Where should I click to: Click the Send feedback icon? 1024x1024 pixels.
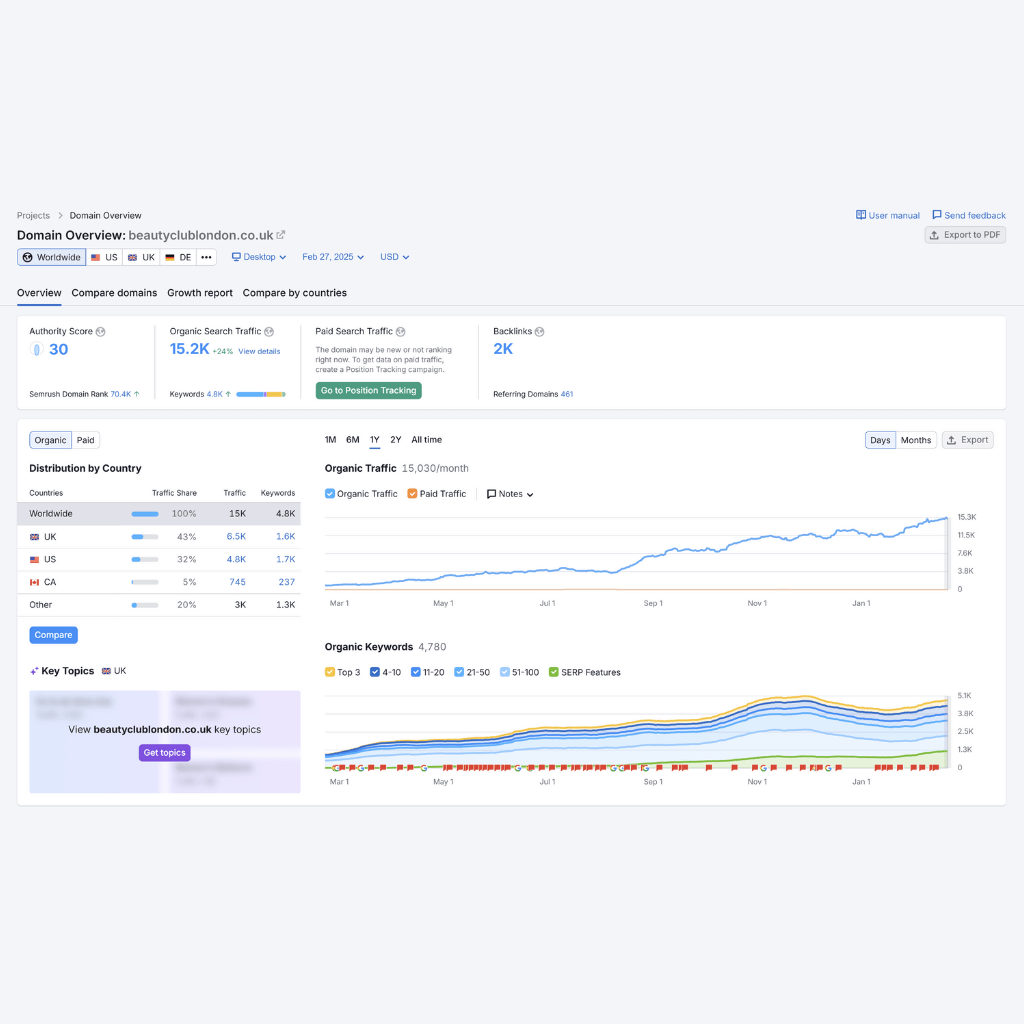coord(937,215)
